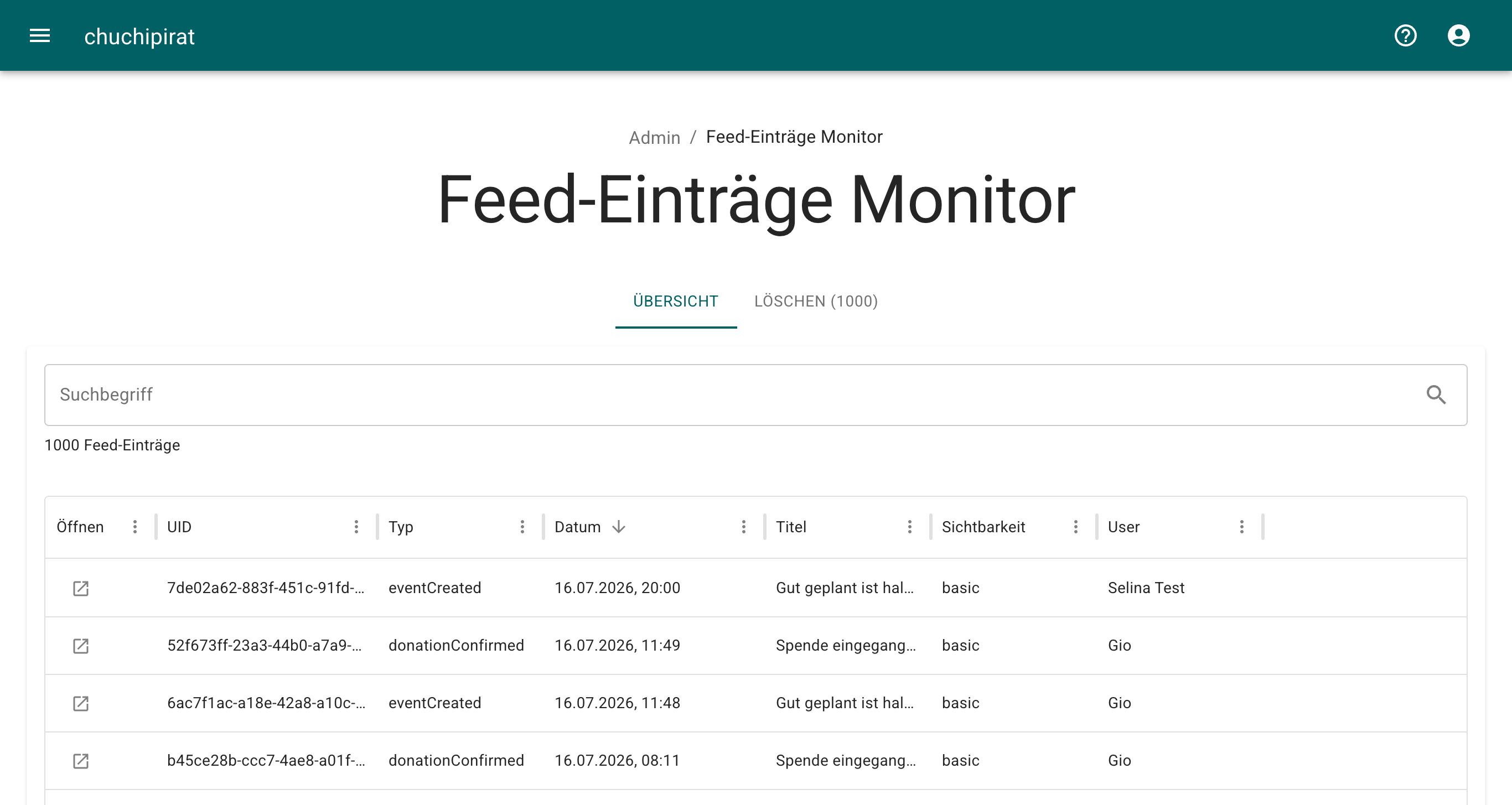Click the search magnifier icon
The image size is (1512, 805).
[x=1436, y=394]
